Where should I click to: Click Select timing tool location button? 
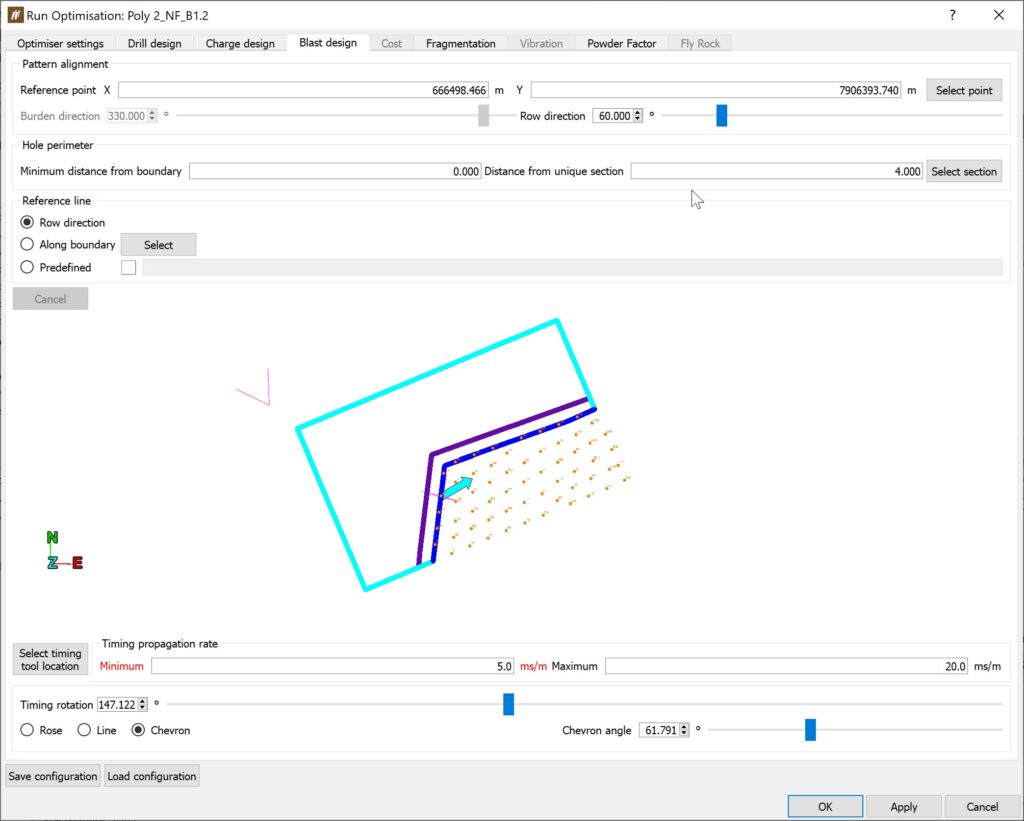50,660
